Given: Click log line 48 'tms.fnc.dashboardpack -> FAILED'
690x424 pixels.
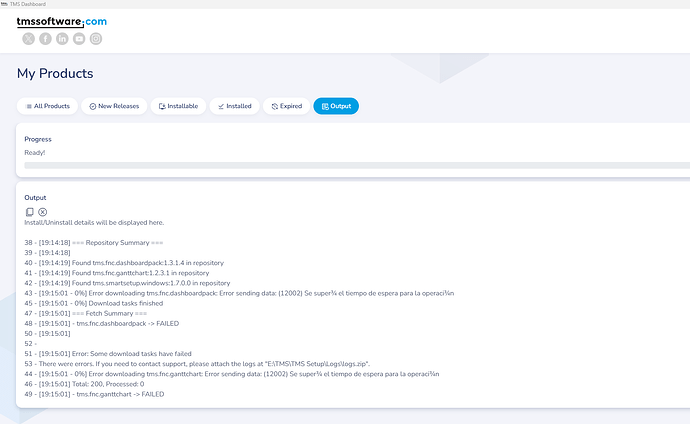Looking at the screenshot, I should [102, 324].
